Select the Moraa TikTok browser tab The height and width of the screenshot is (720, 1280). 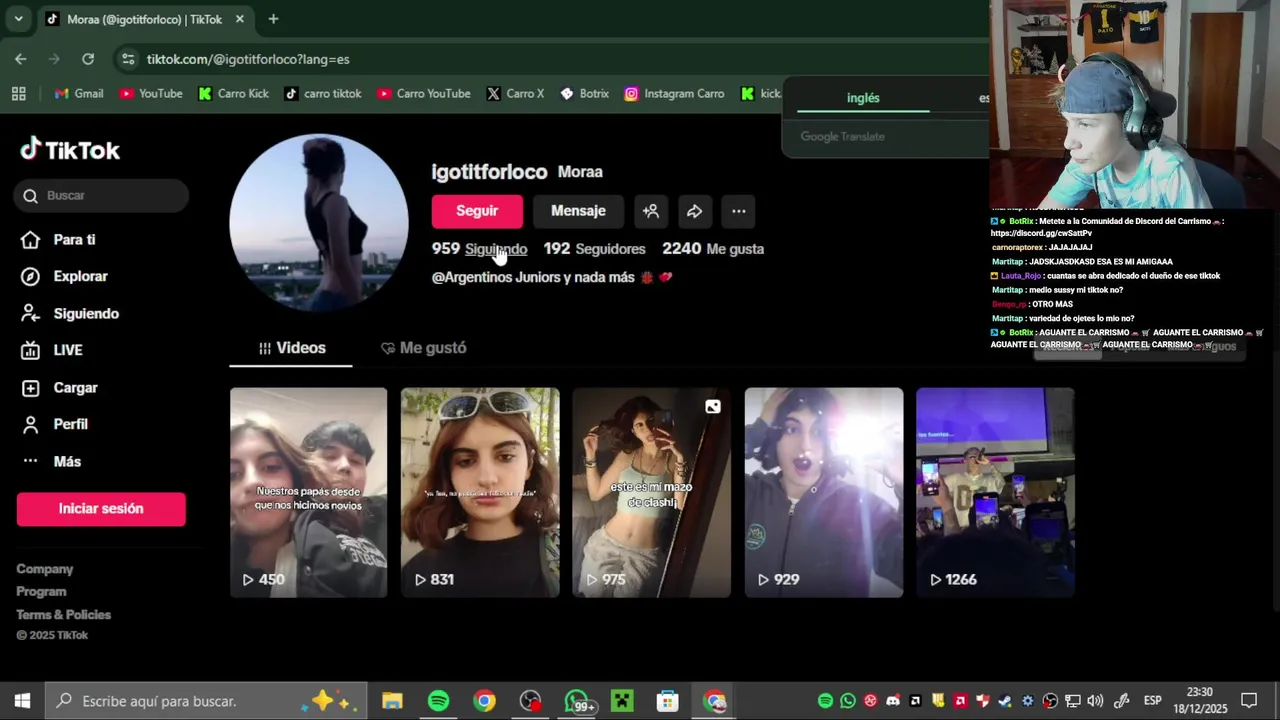click(x=144, y=19)
